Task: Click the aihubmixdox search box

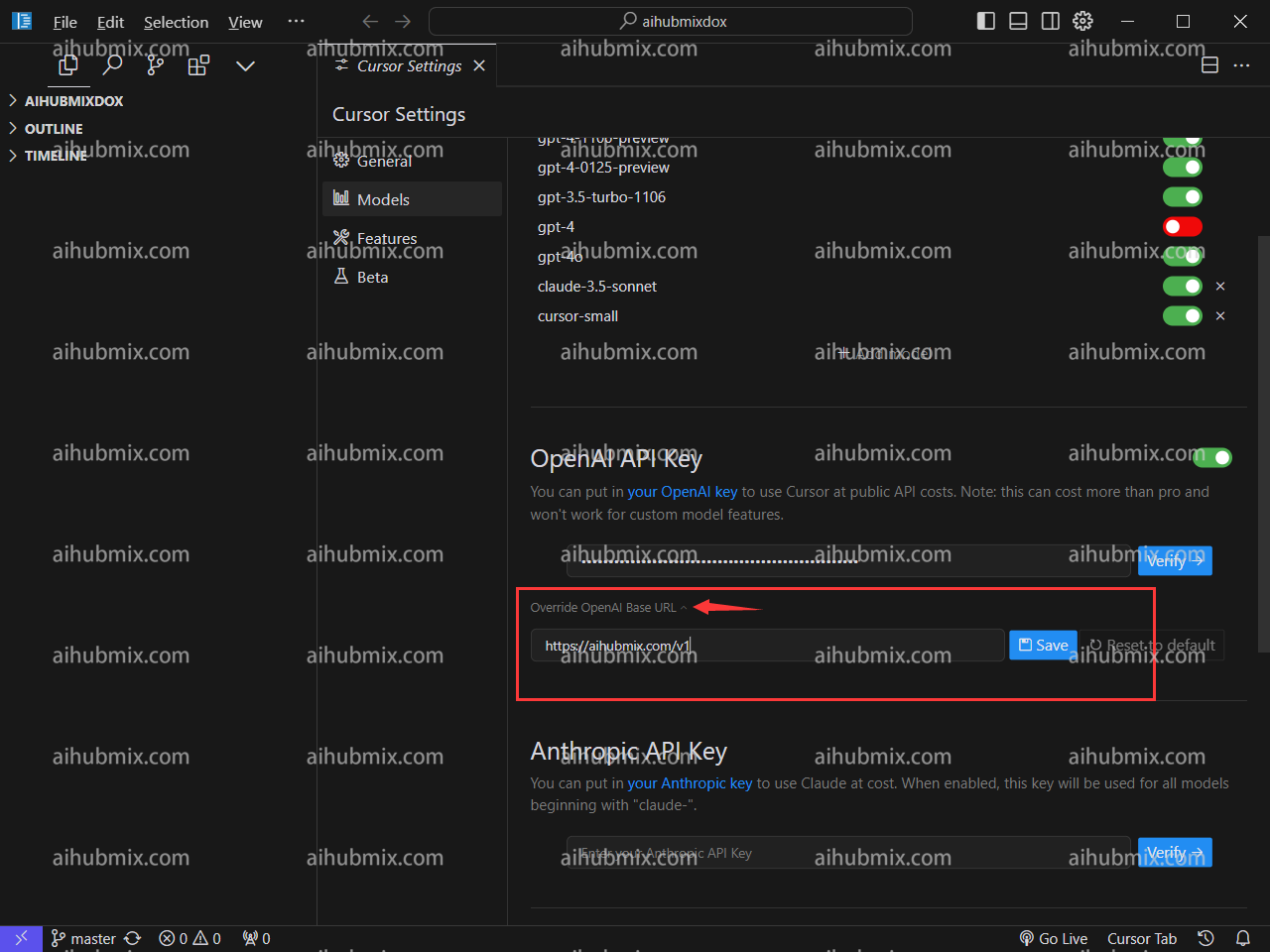Action: [671, 21]
